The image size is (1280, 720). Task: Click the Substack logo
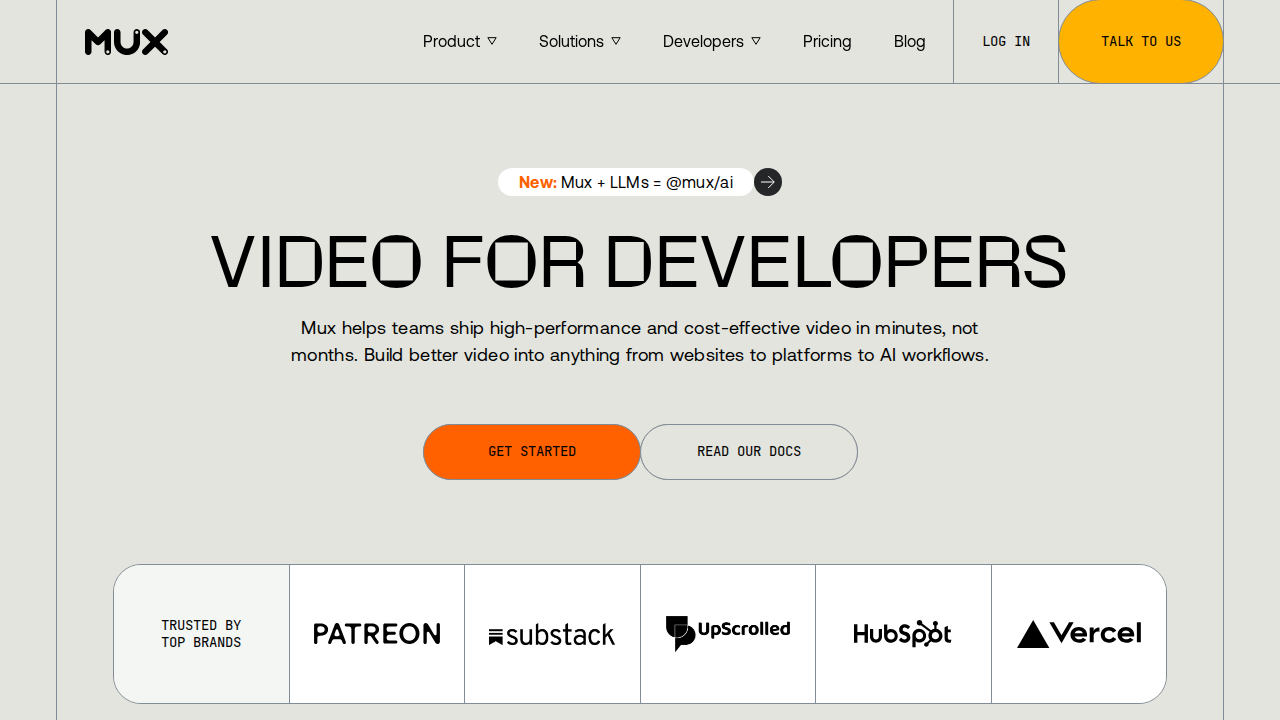click(552, 635)
